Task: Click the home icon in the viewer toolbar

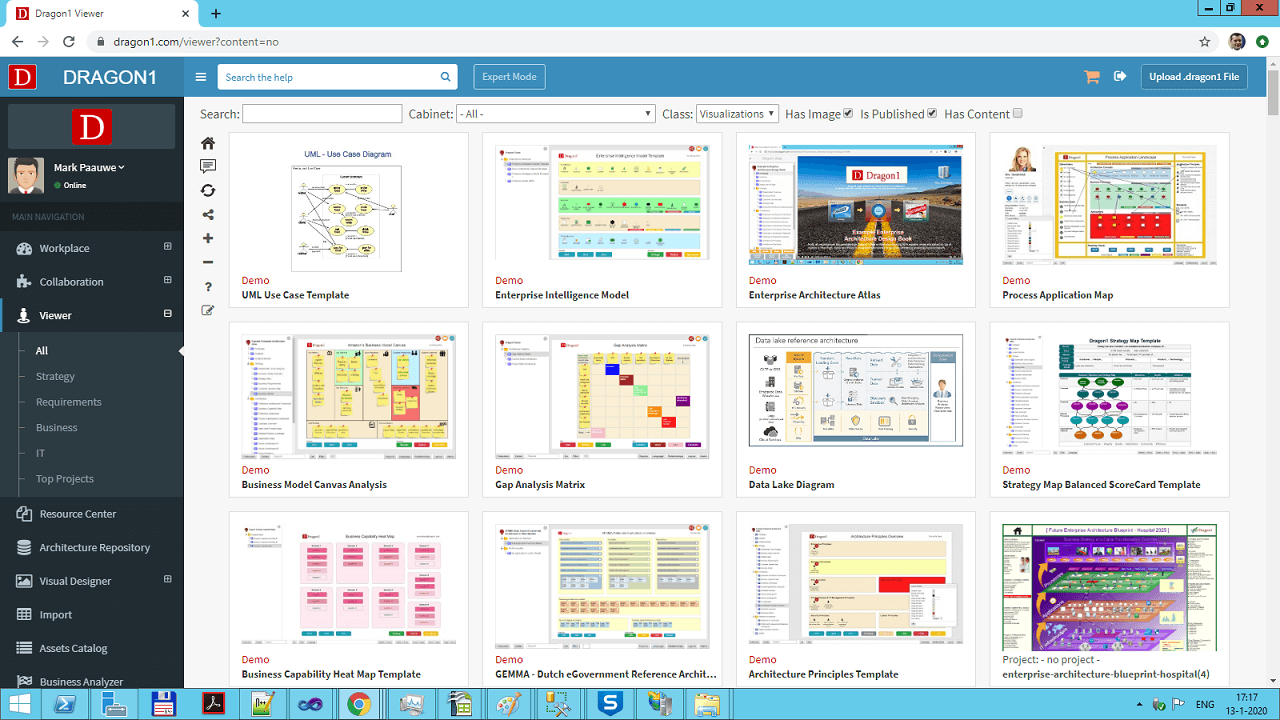Action: tap(208, 143)
